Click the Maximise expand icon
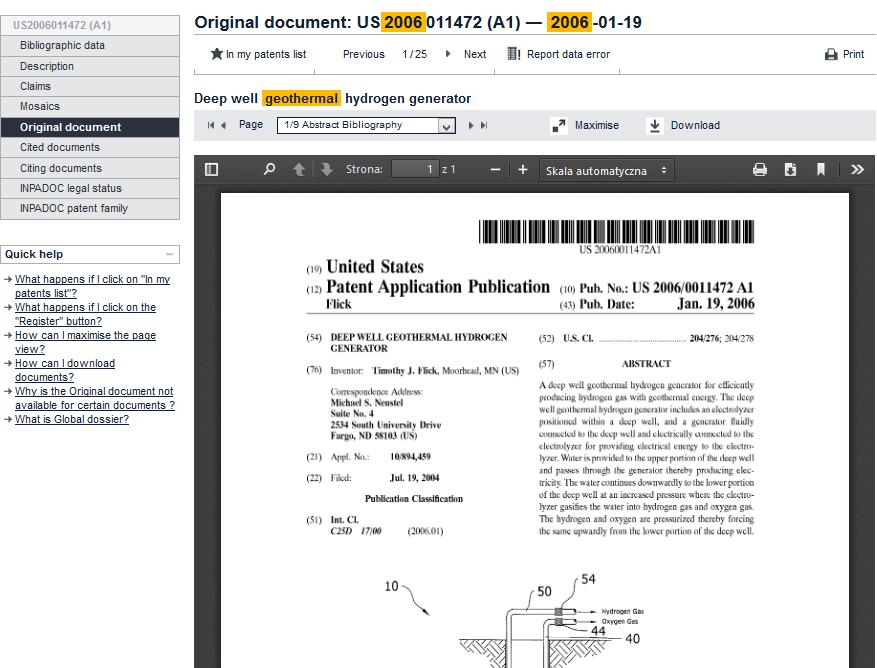Viewport: 877px width, 668px height. click(x=559, y=125)
